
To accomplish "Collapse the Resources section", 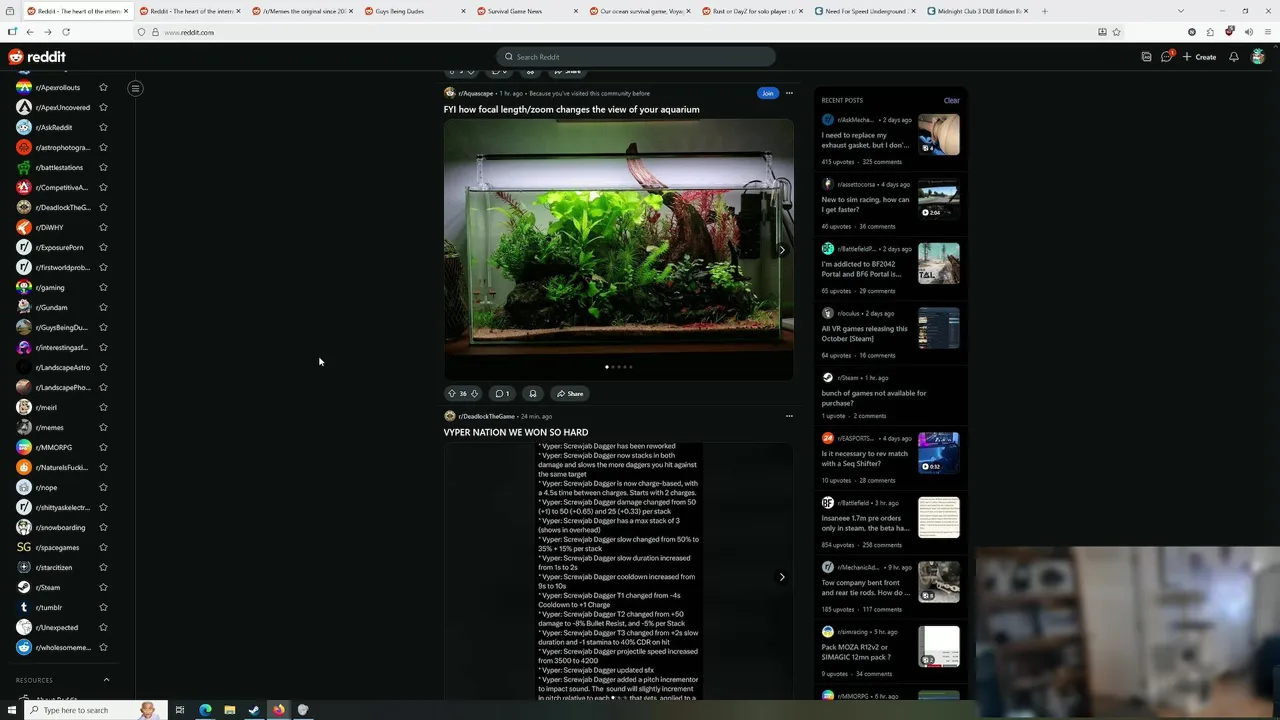I will 106,680.
